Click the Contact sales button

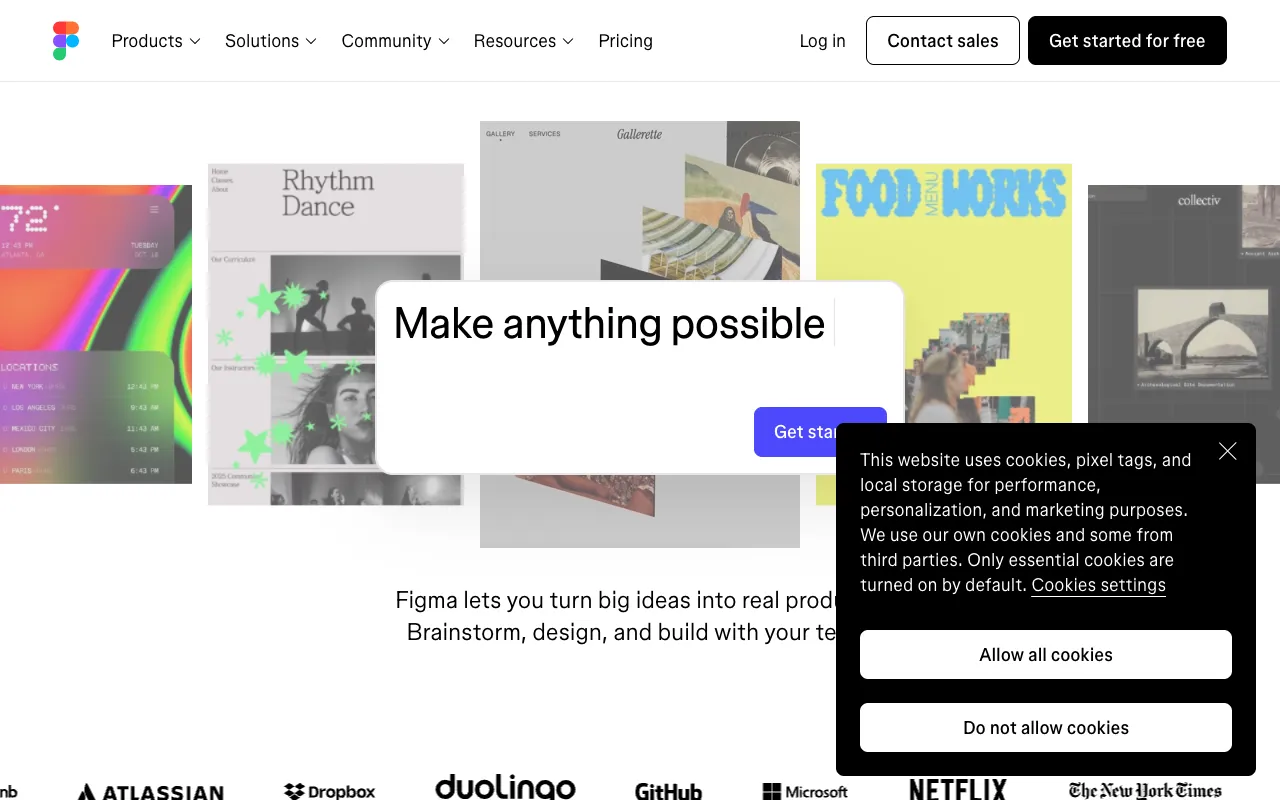click(x=943, y=41)
